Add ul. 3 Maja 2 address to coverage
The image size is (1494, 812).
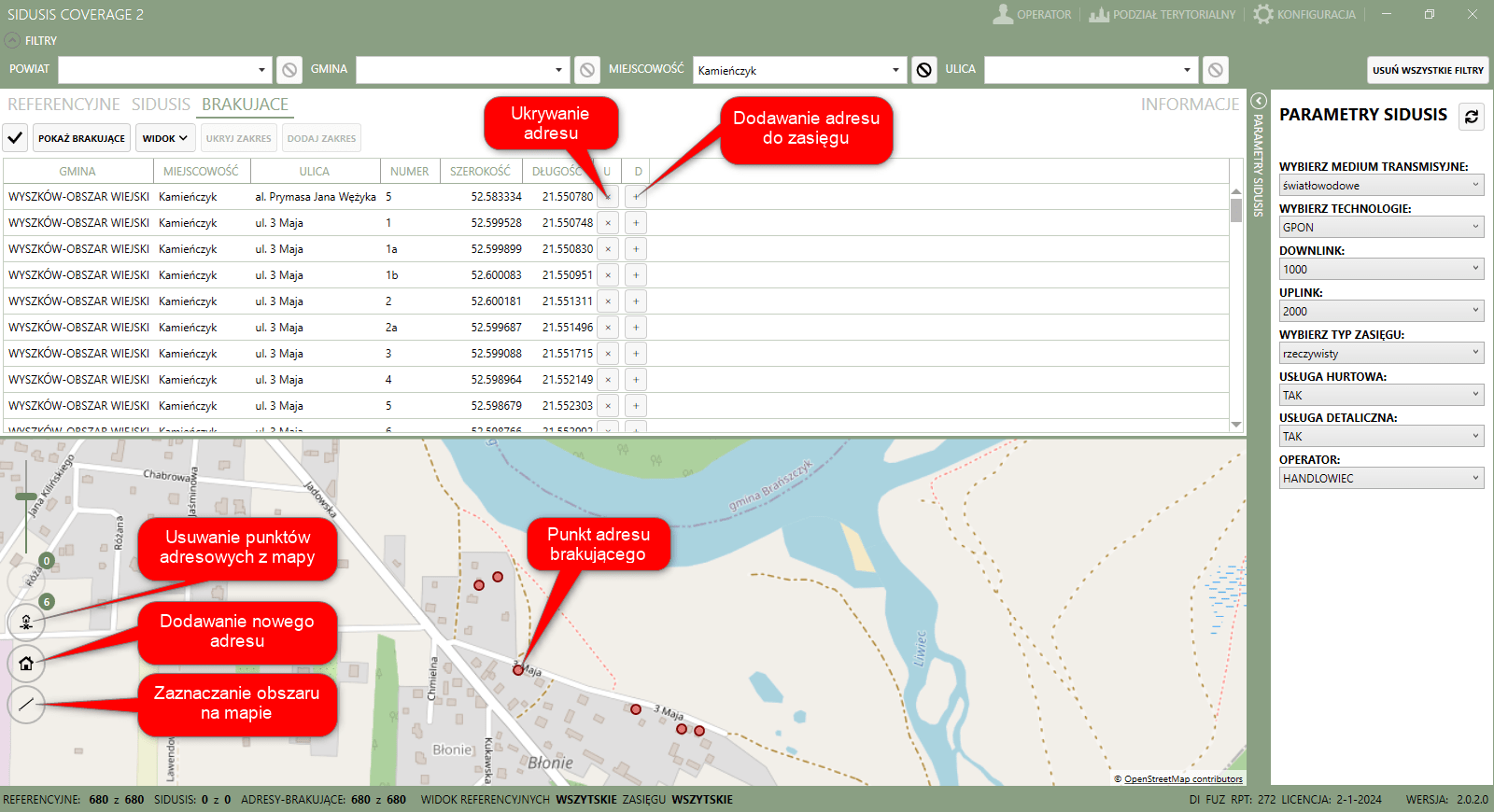636,301
